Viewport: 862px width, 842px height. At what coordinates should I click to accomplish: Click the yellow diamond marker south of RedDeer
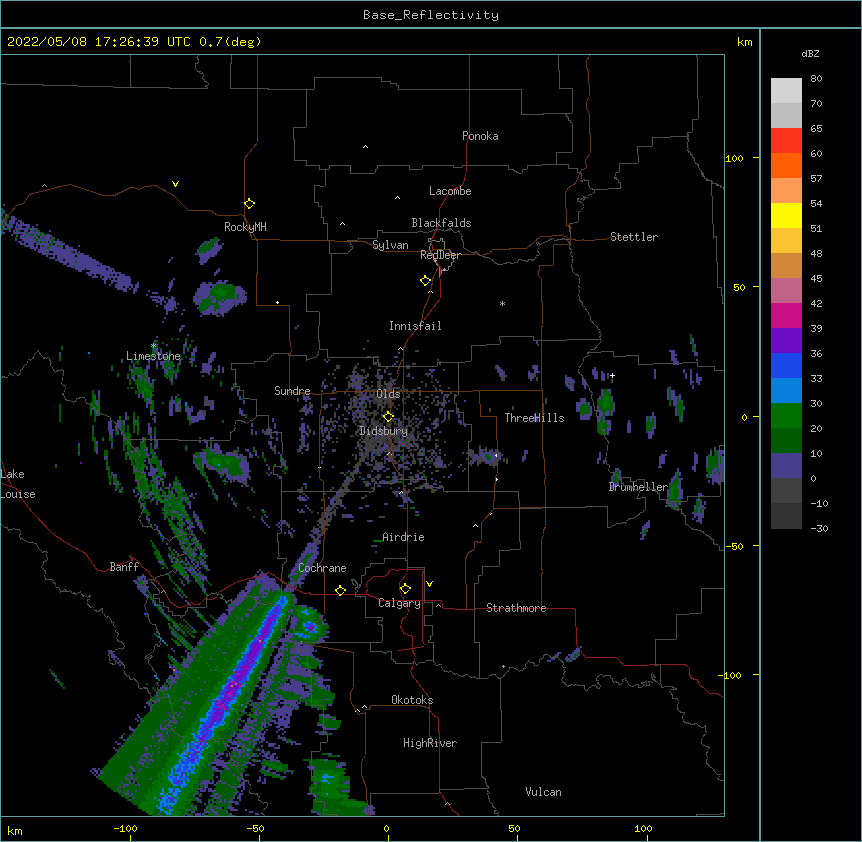[425, 281]
